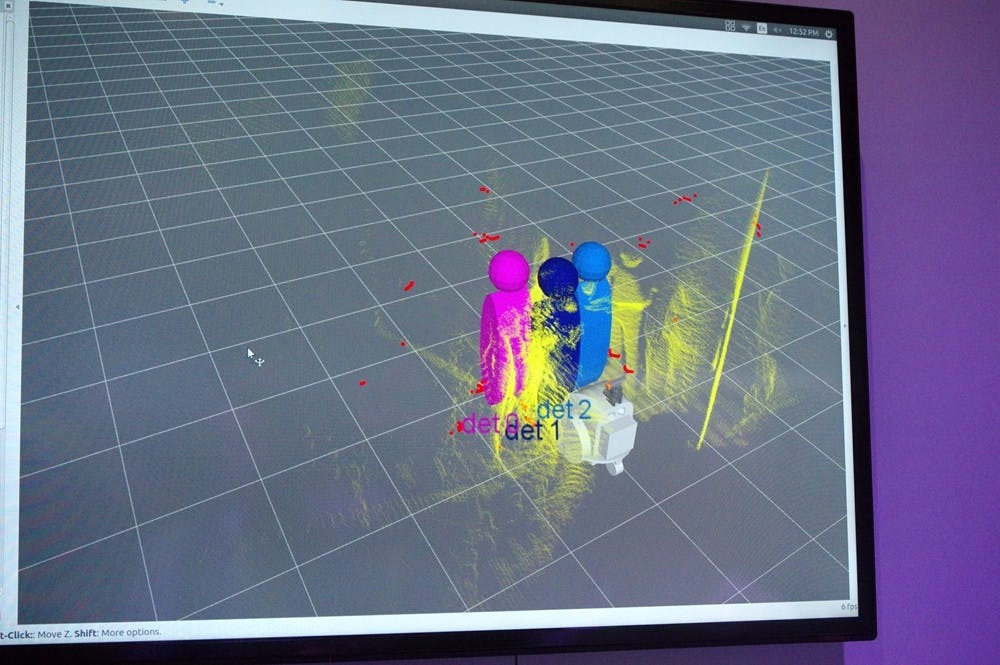This screenshot has height=665, width=1000.
Task: Open the Wi-Fi network indicator
Action: [746, 27]
